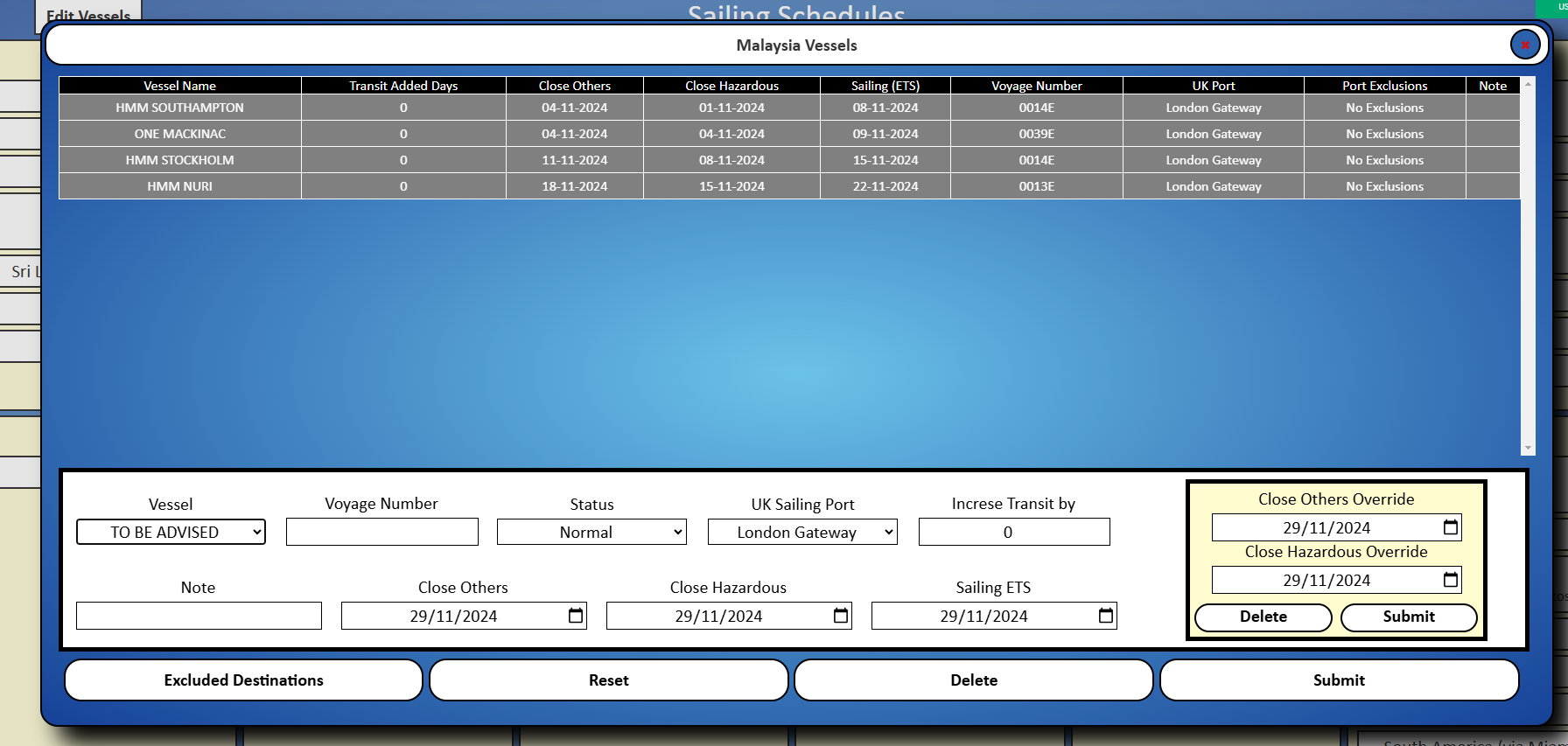The image size is (1568, 746).
Task: Select the HMM STOCKHOLM vessel row
Action: [179, 160]
